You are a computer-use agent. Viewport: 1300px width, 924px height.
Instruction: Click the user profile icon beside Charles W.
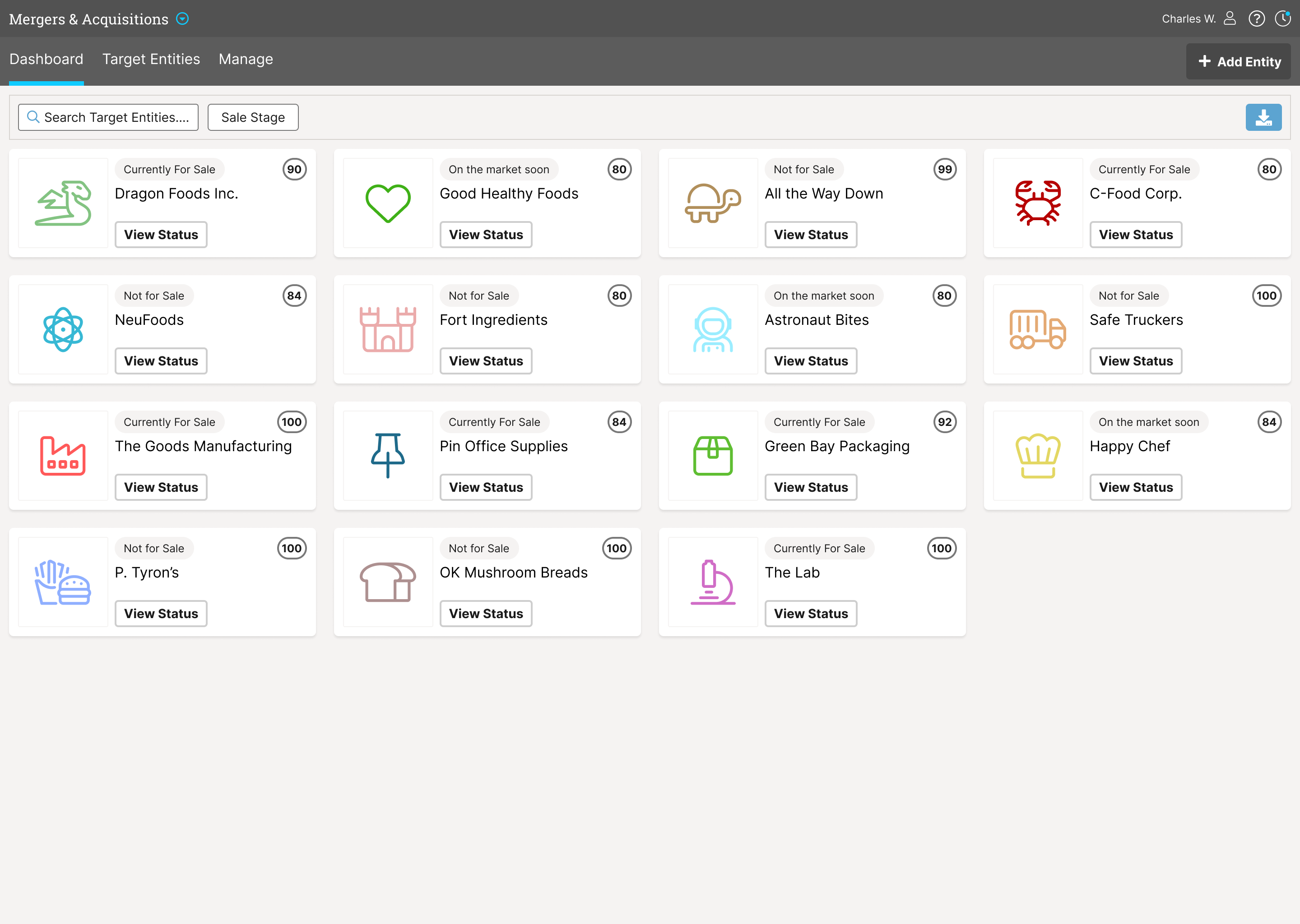(x=1230, y=18)
